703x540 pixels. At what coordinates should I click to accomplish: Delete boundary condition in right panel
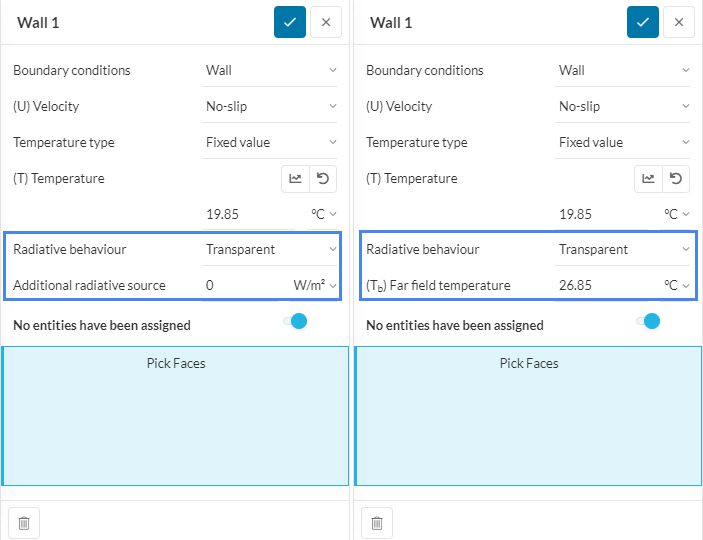[x=377, y=522]
